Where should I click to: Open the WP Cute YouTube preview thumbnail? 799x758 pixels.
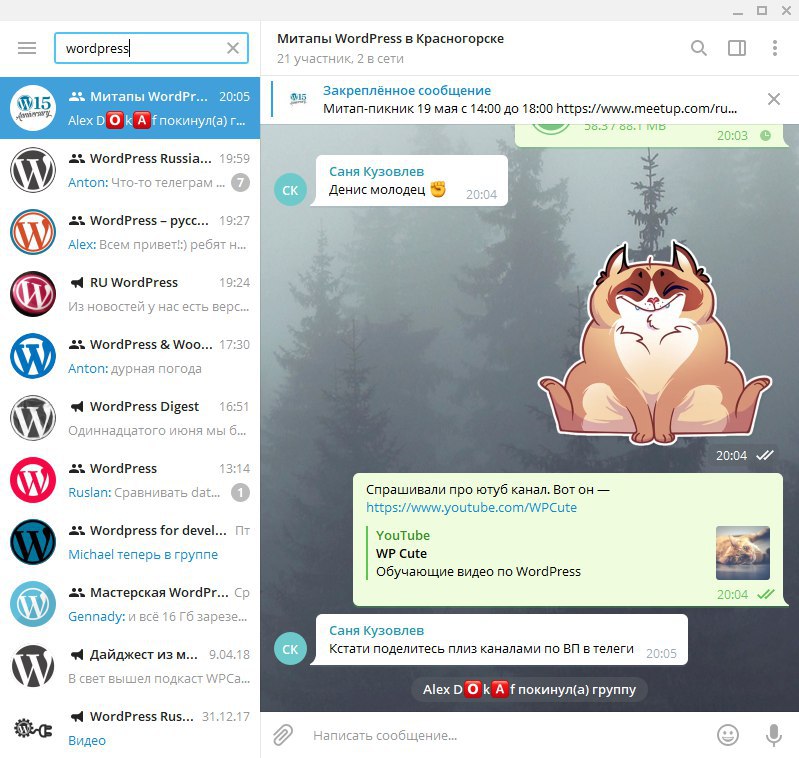(742, 553)
